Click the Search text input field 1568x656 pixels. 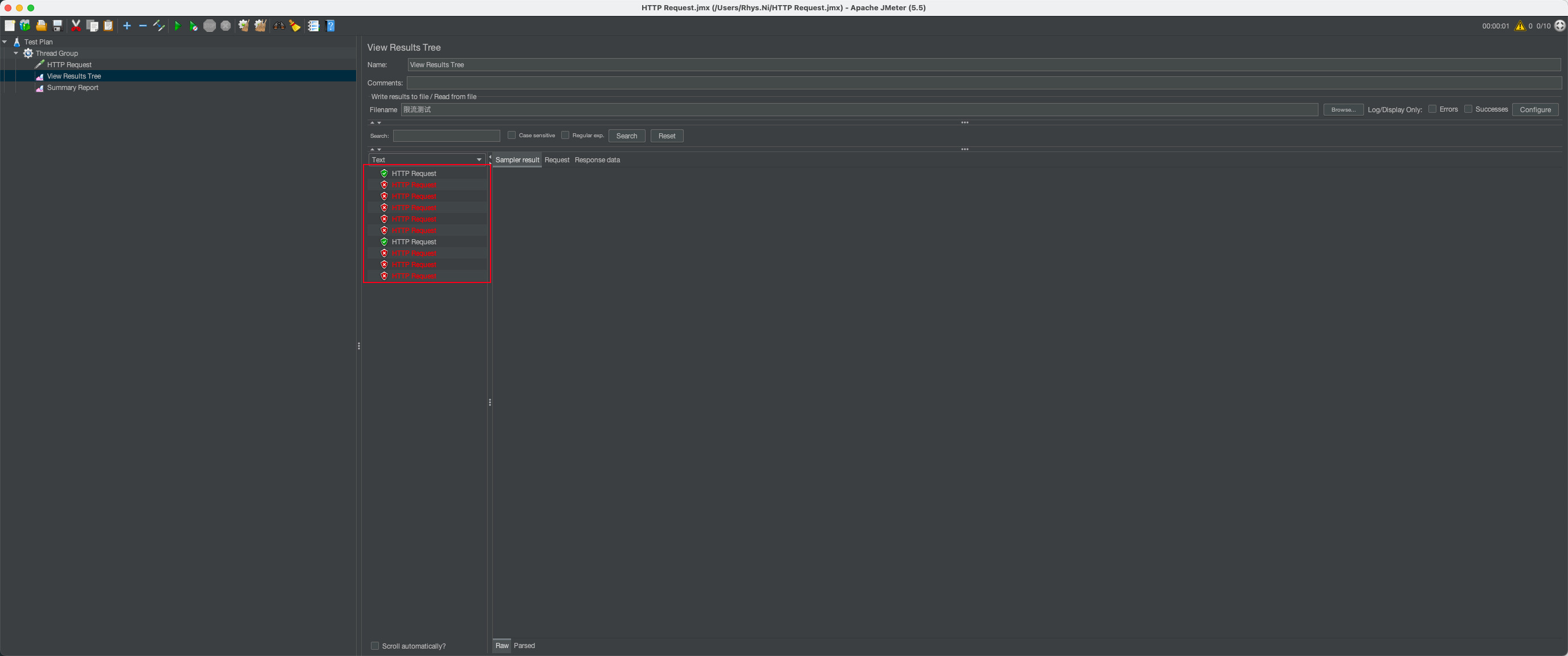[x=446, y=136]
